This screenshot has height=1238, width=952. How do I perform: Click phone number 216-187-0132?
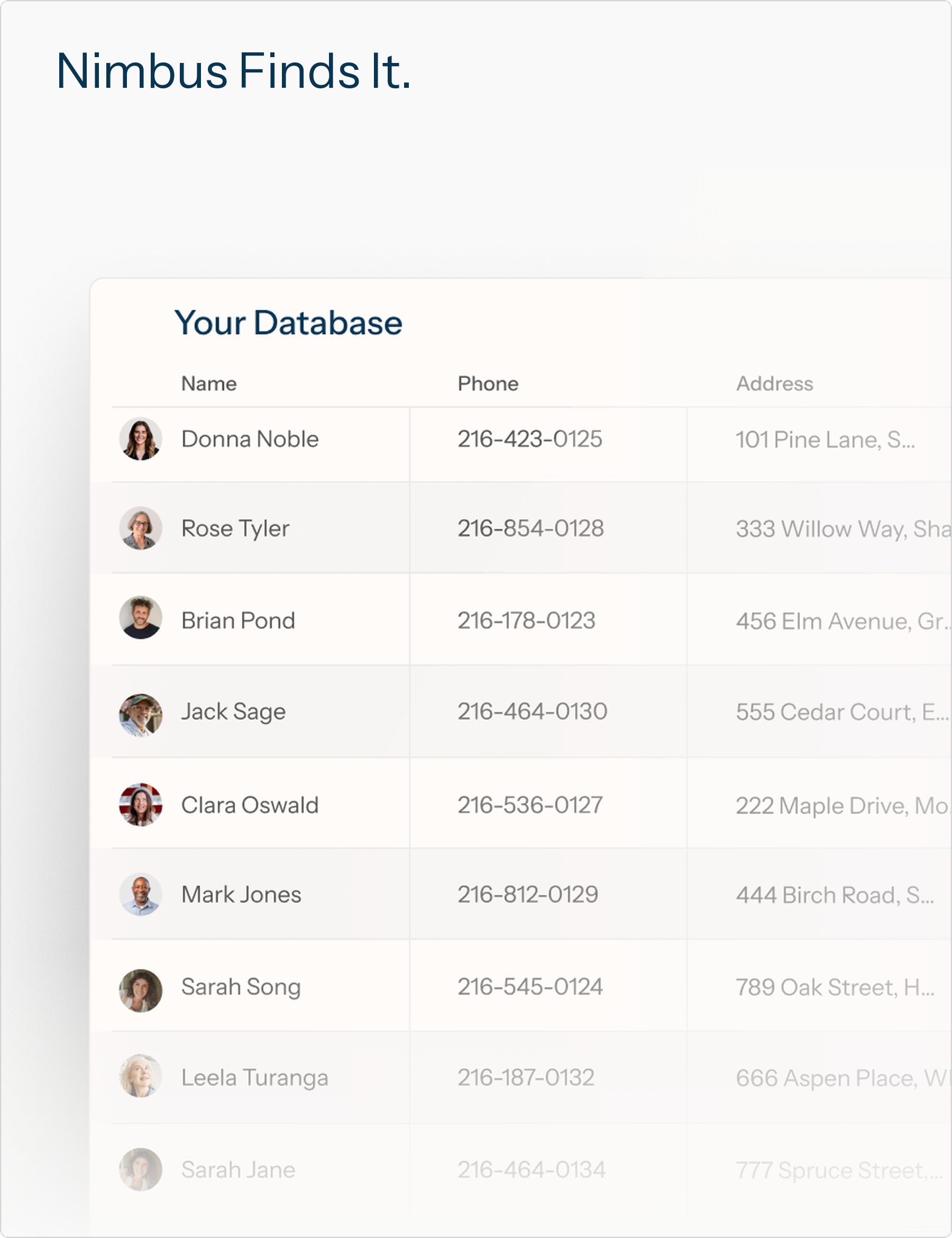pyautogui.click(x=526, y=1078)
